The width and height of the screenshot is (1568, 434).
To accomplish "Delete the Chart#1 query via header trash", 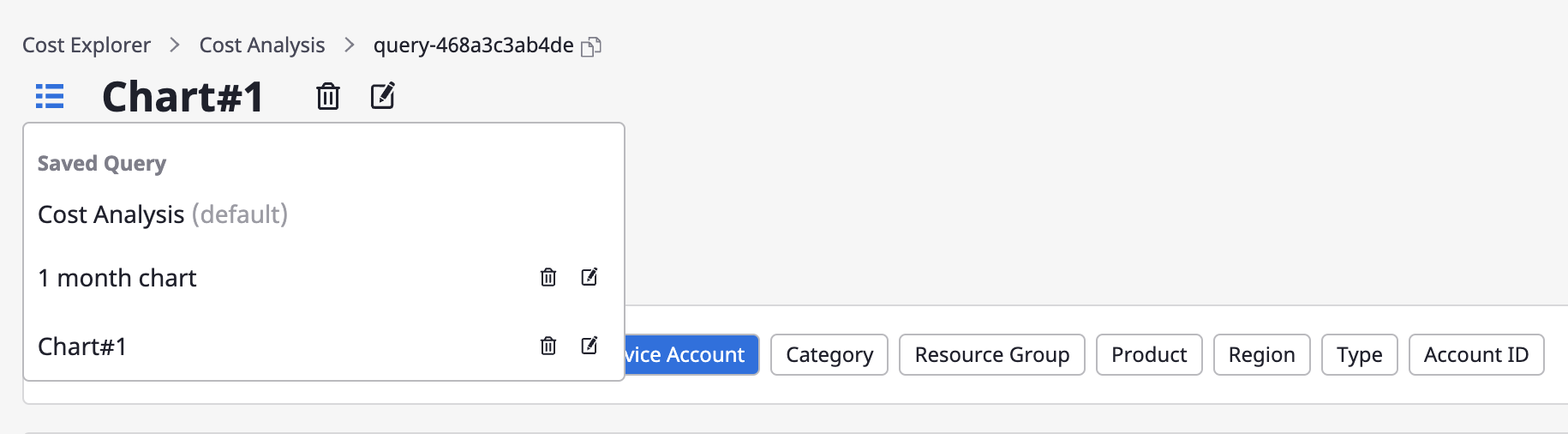I will [328, 96].
